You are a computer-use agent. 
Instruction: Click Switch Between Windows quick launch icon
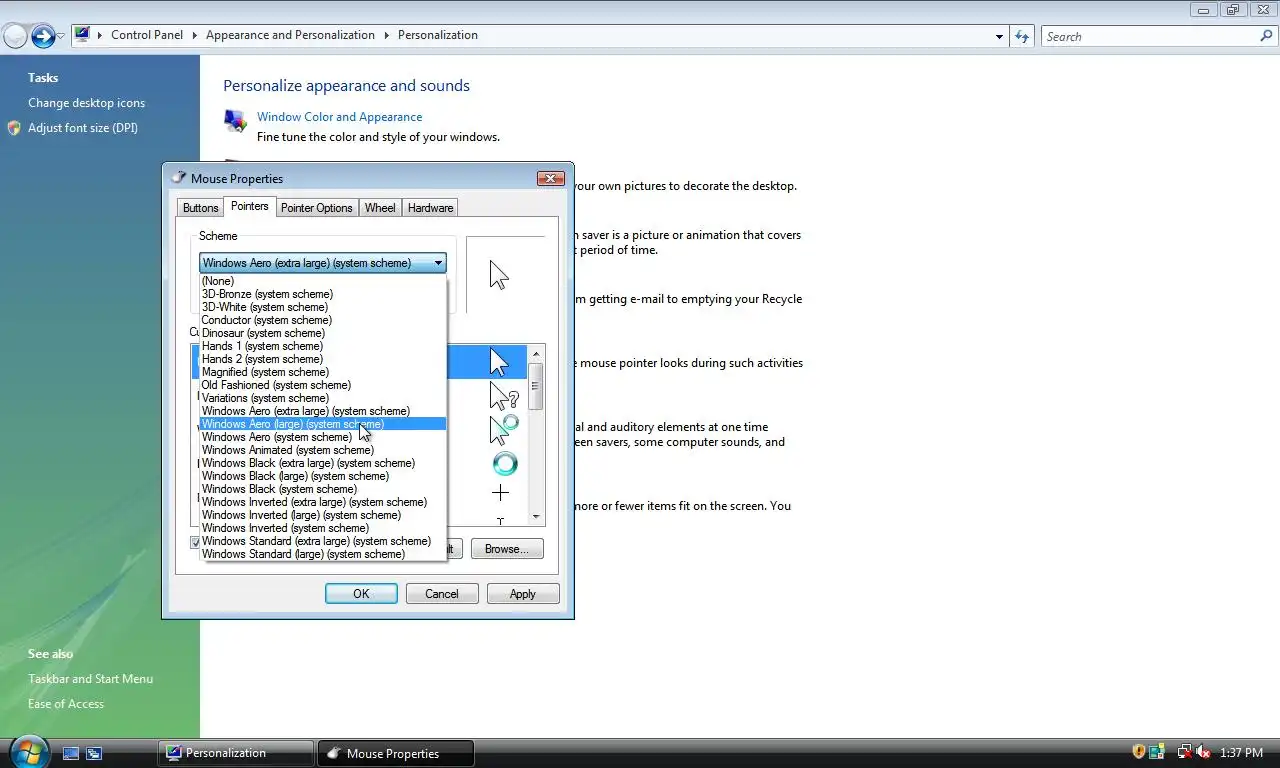(94, 753)
